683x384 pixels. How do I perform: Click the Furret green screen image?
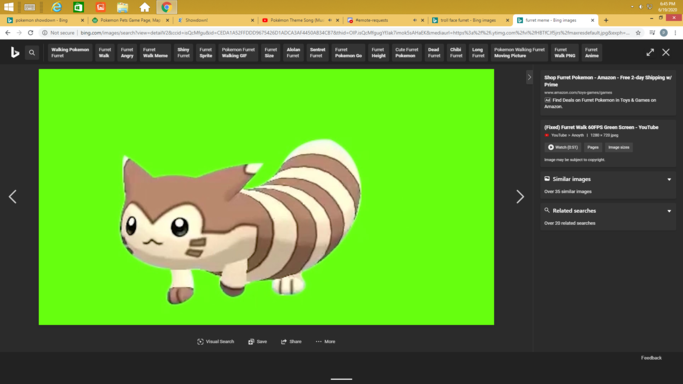tap(266, 197)
